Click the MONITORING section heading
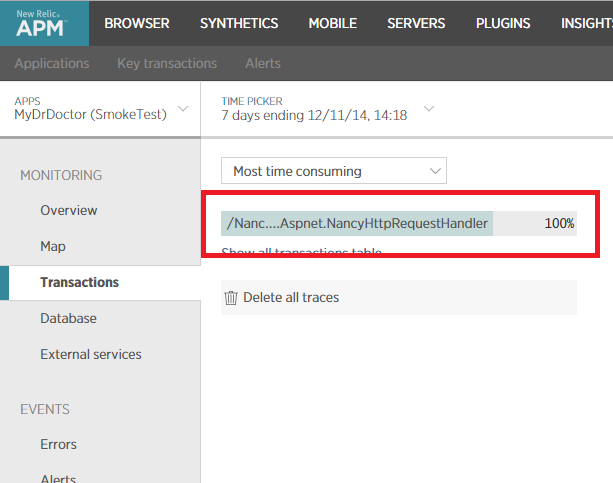Viewport: 613px width, 483px height. (61, 175)
